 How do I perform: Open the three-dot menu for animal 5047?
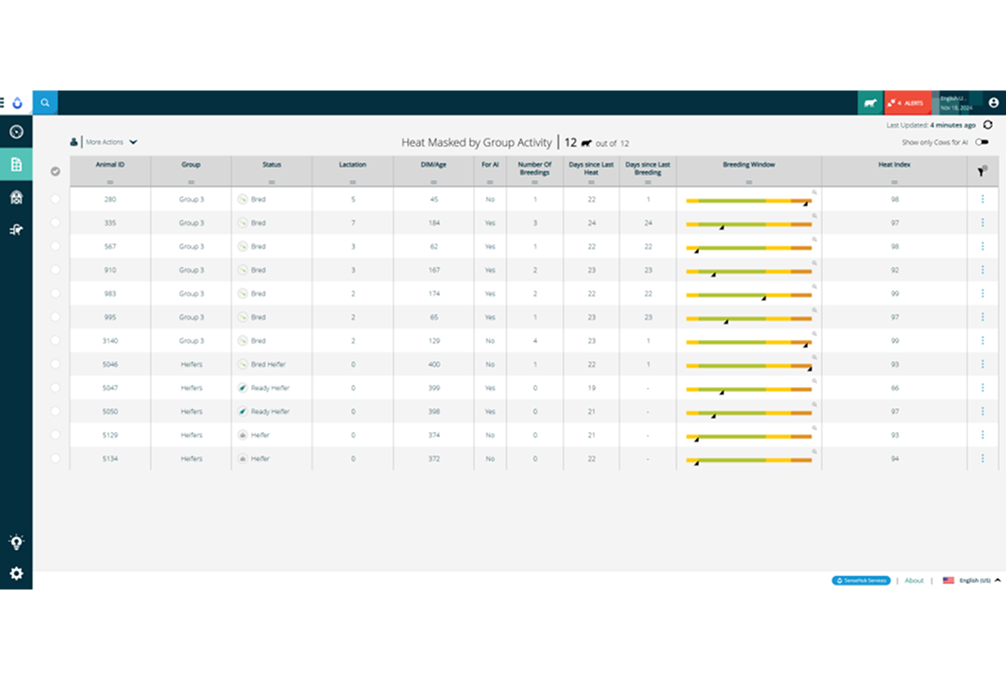pyautogui.click(x=982, y=388)
